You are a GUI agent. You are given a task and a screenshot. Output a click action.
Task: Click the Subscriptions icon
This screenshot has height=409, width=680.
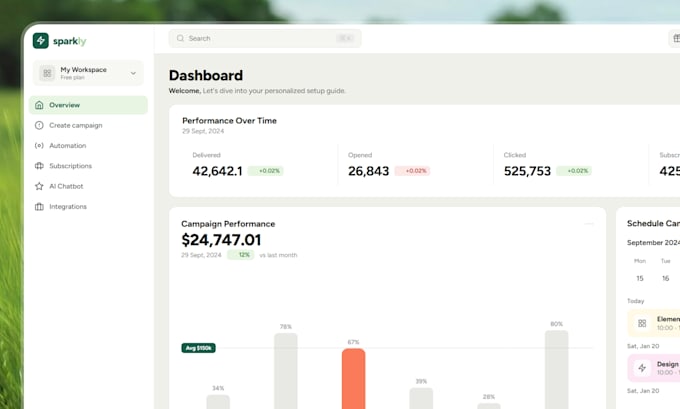coord(39,166)
